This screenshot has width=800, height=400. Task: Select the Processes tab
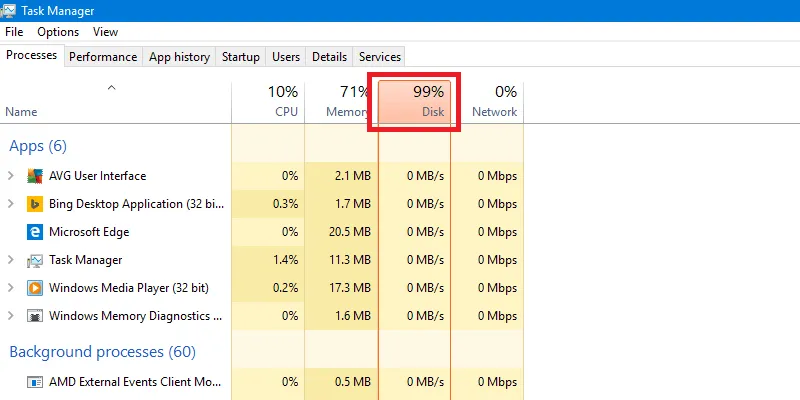coord(32,55)
